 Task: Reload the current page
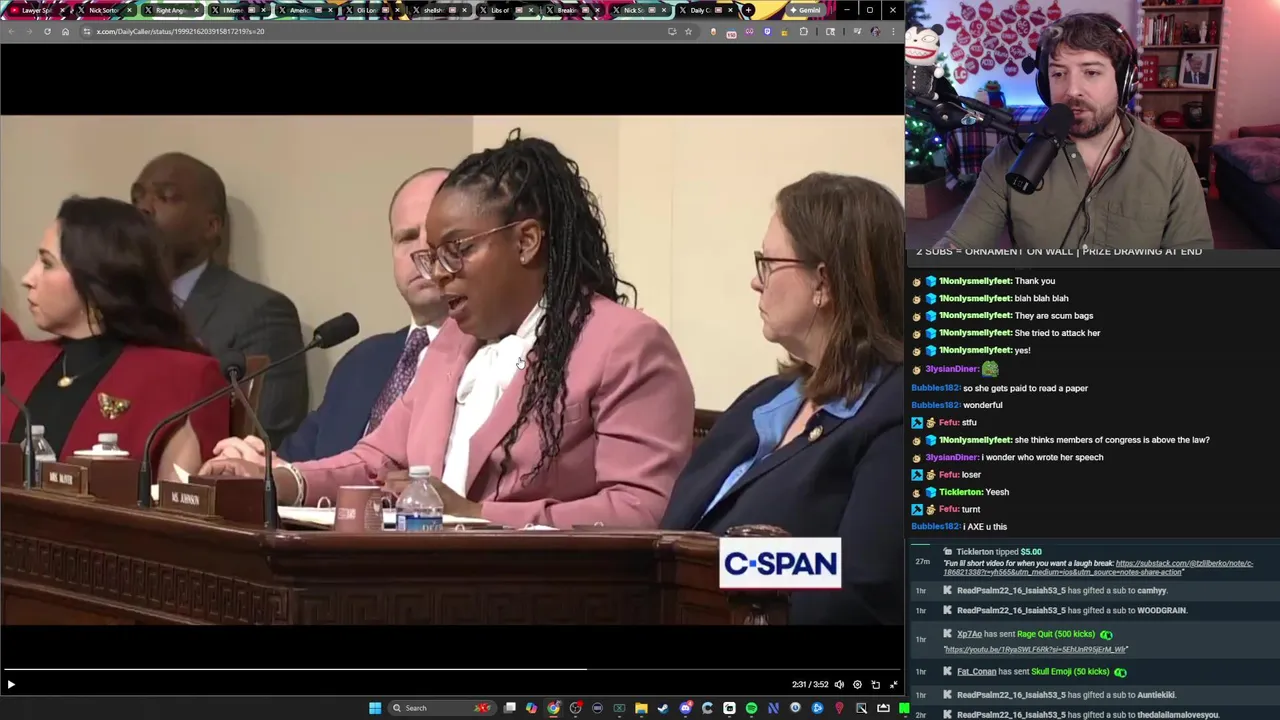(47, 31)
